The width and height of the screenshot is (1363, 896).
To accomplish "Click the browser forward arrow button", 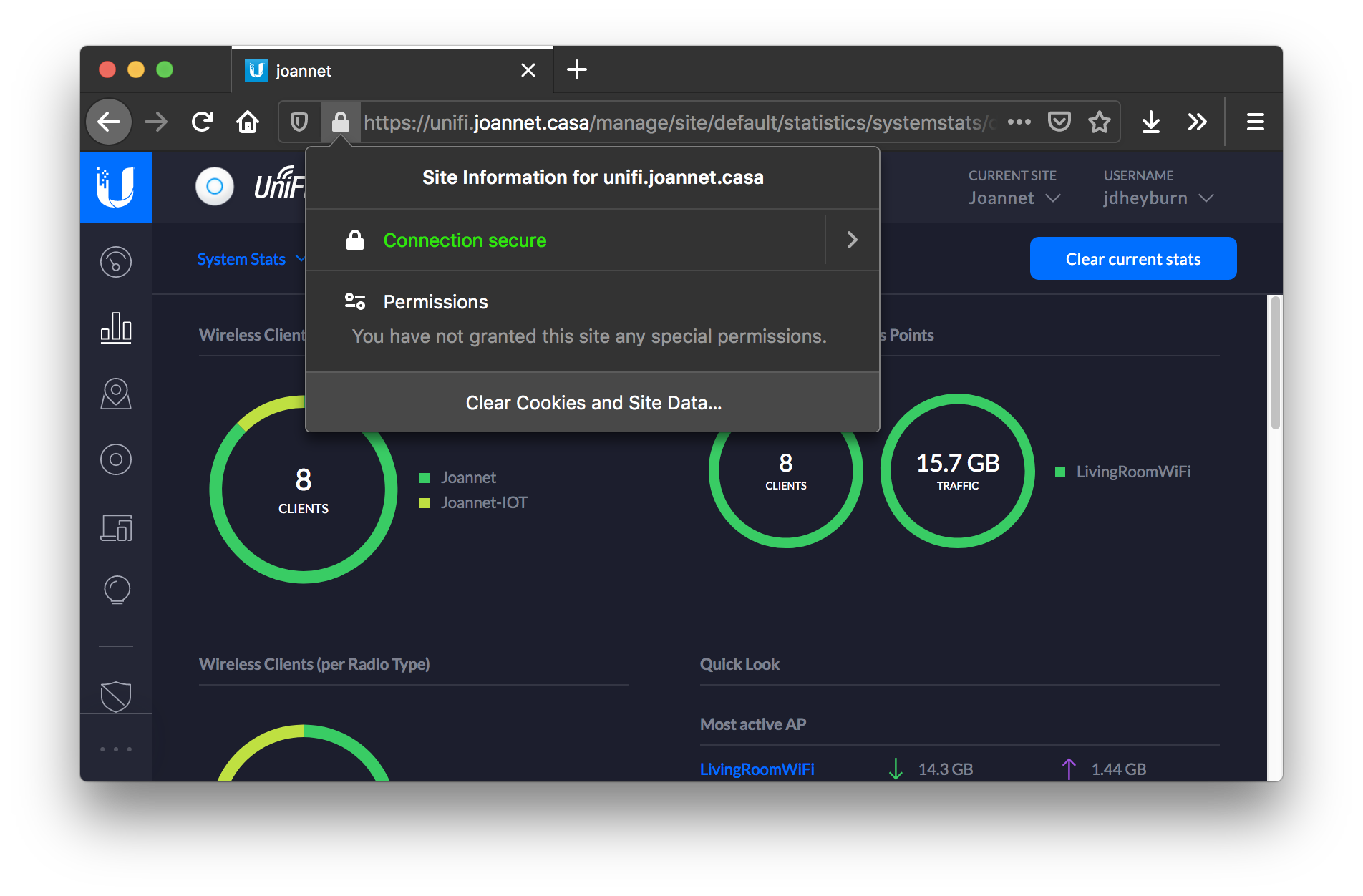I will 156,122.
